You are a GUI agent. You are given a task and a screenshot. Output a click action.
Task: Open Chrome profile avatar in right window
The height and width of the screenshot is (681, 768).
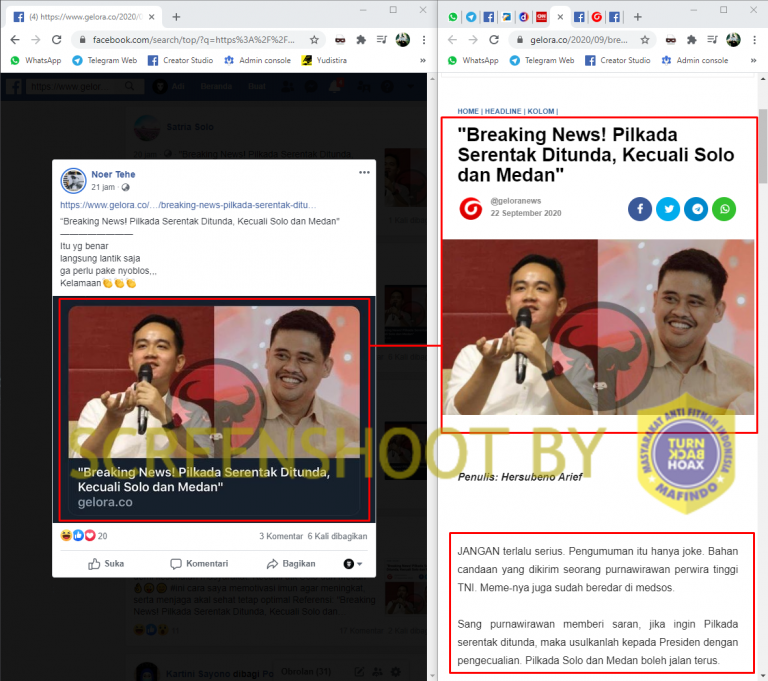pyautogui.click(x=733, y=40)
